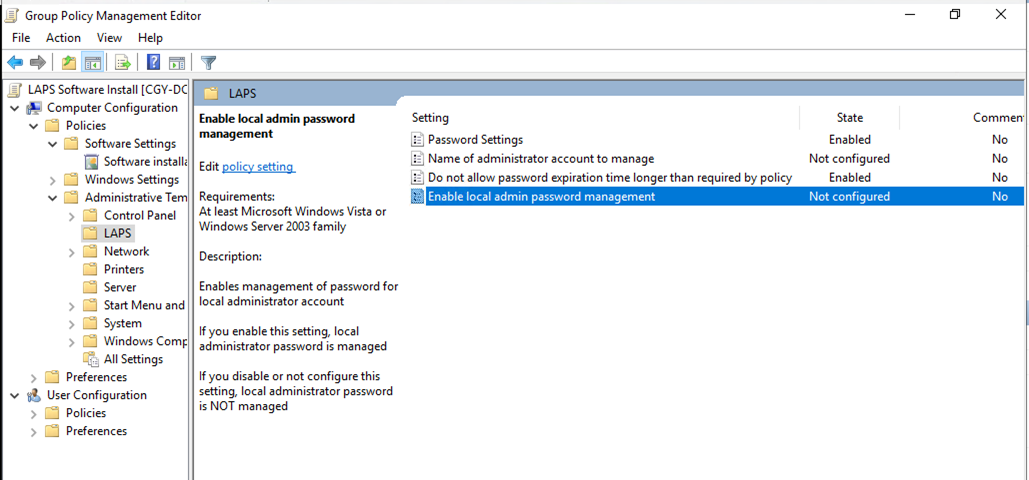Expand the Control Panel folder
1029x480 pixels.
click(72, 215)
